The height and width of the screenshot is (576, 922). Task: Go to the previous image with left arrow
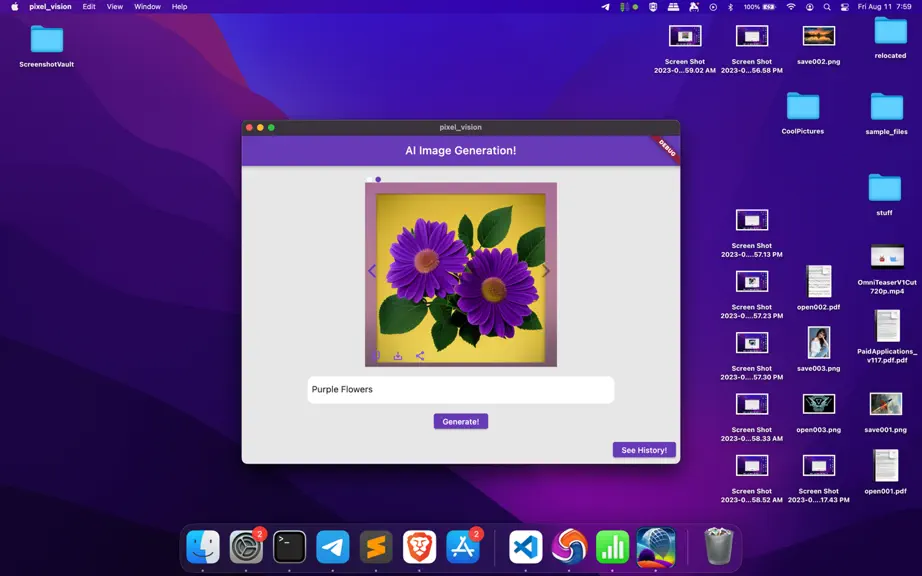click(372, 270)
